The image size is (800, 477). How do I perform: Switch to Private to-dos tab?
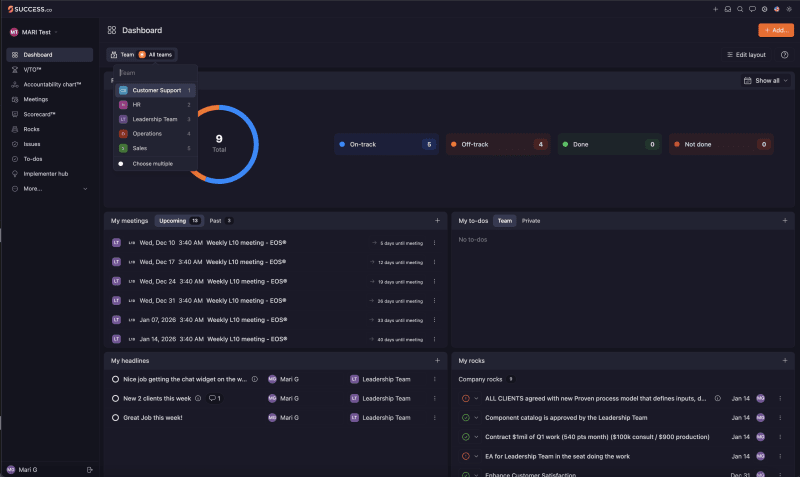click(x=531, y=221)
